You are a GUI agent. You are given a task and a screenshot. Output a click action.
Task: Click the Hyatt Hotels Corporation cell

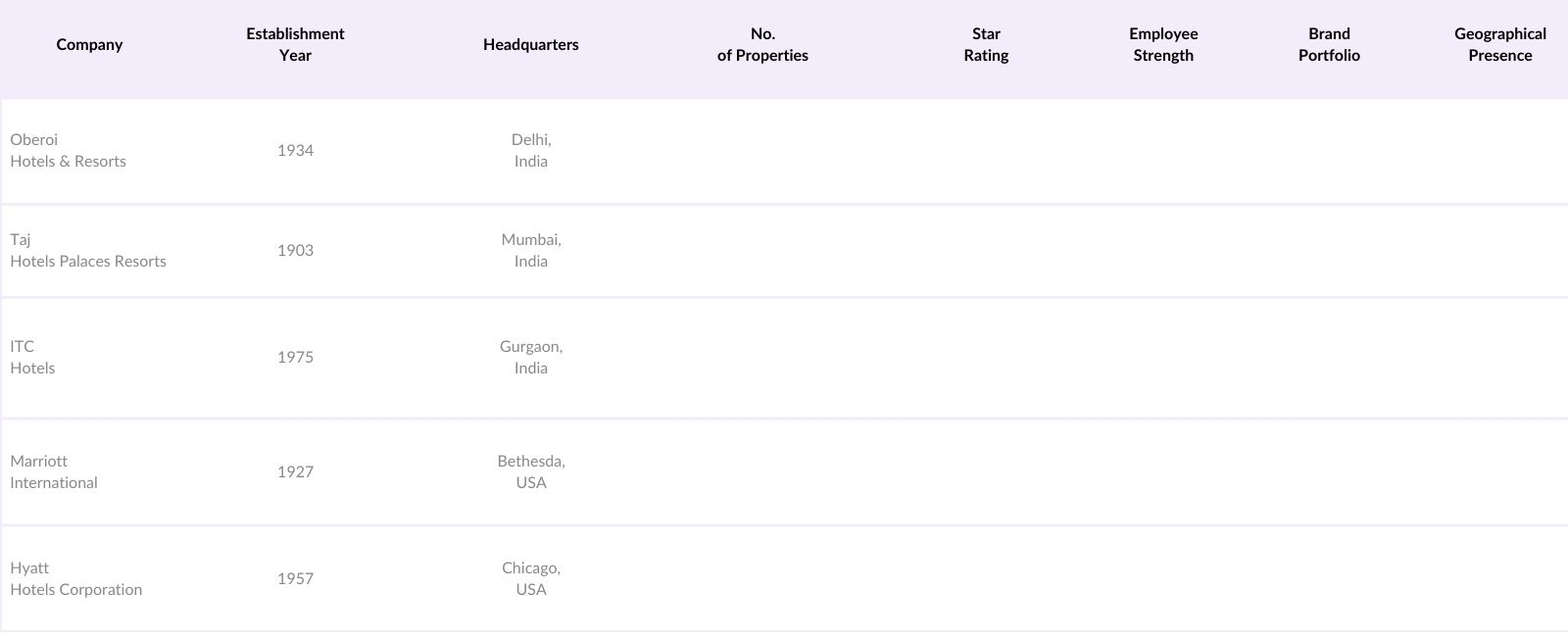pyautogui.click(x=76, y=579)
